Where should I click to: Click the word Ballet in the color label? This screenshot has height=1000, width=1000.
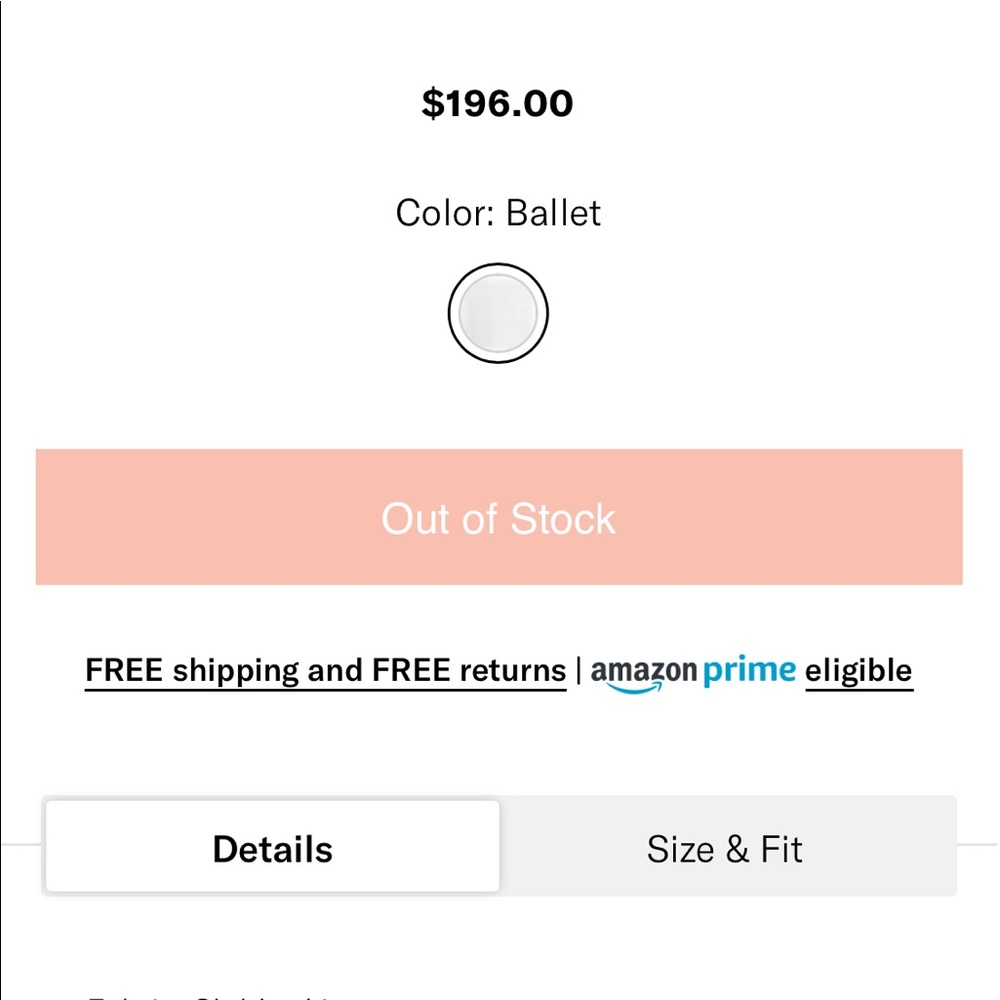554,212
